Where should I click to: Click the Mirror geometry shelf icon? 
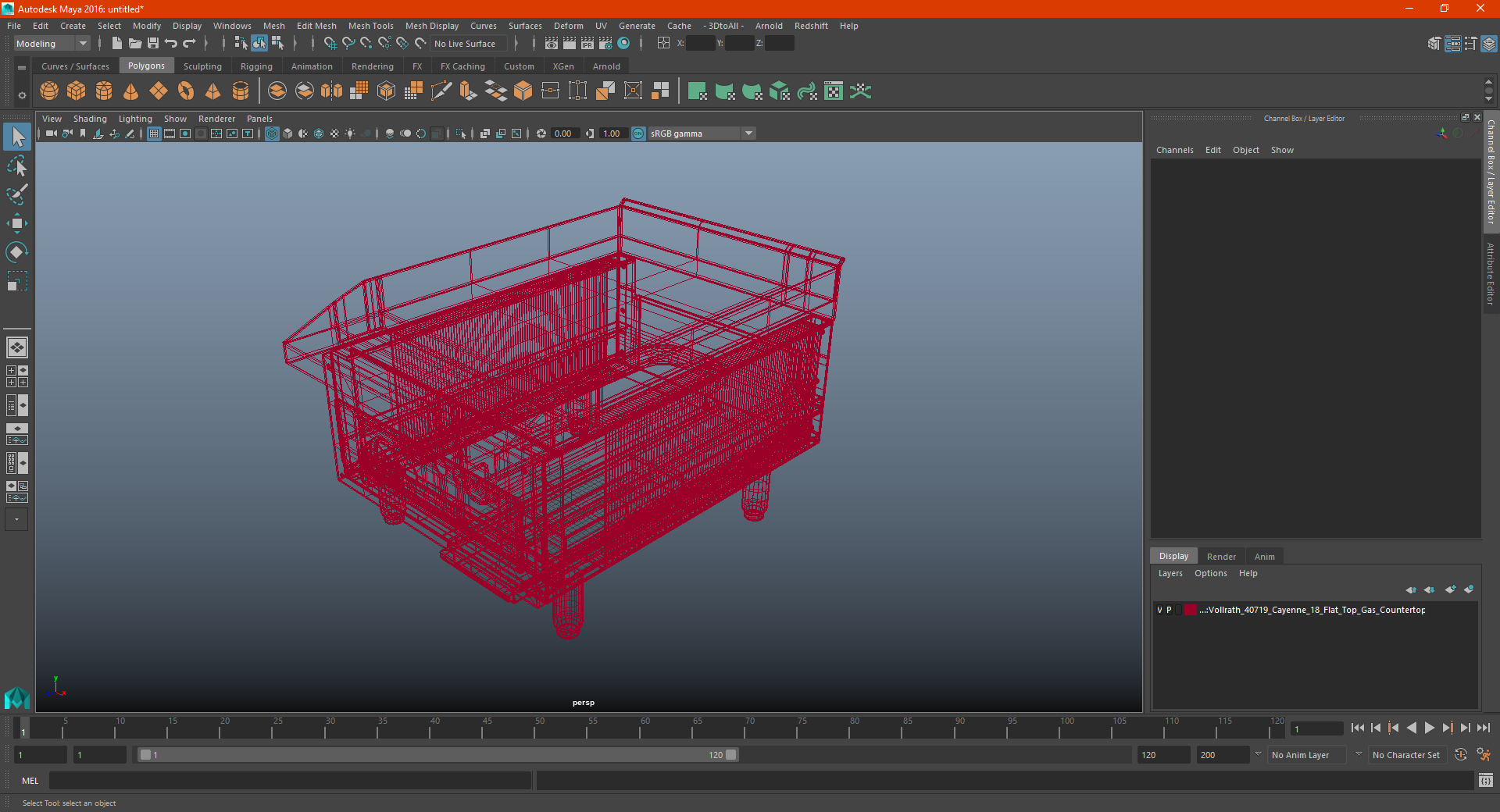pyautogui.click(x=332, y=91)
